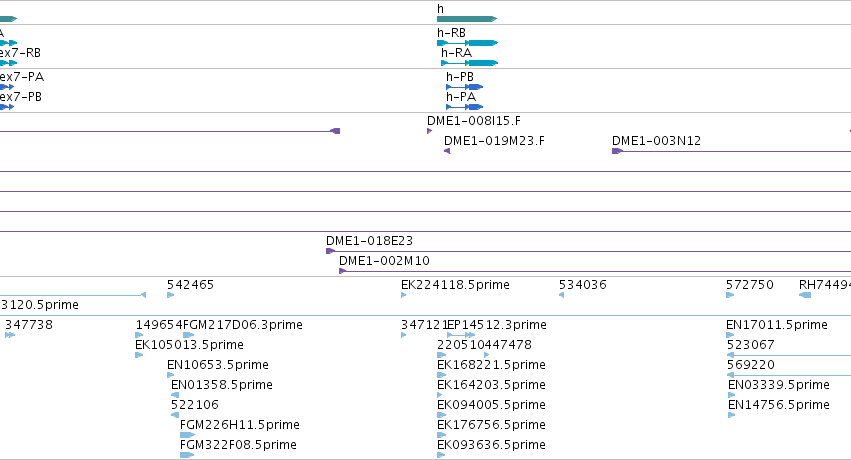Viewport: 851px width, 460px height.
Task: Click the DME1-018E23 clone start arrow
Action: (331, 251)
